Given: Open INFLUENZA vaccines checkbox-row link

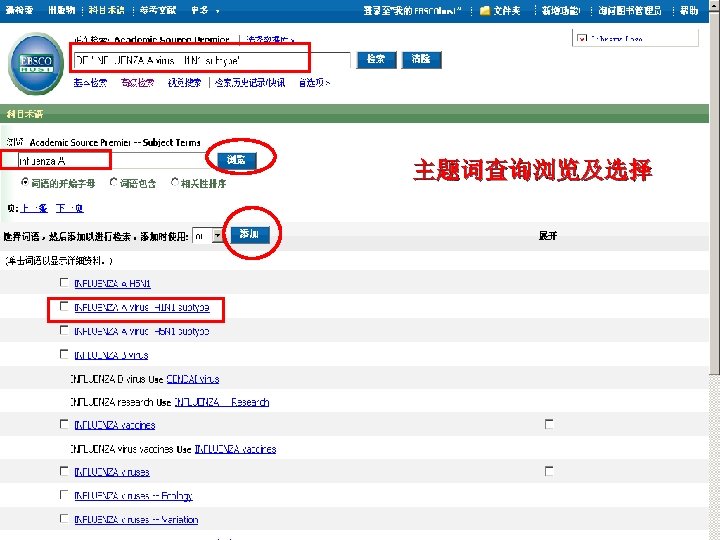Looking at the screenshot, I should 115,425.
